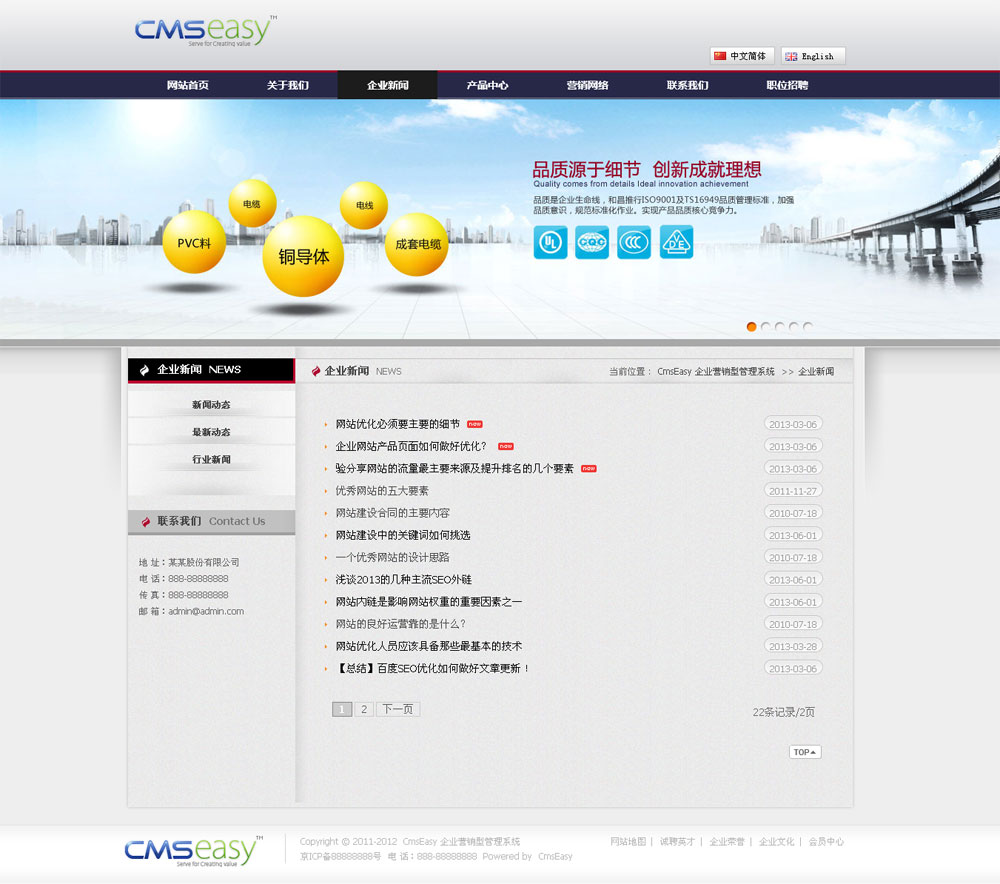Click the 铜导体 yellow ball
The image size is (1000, 884).
303,256
